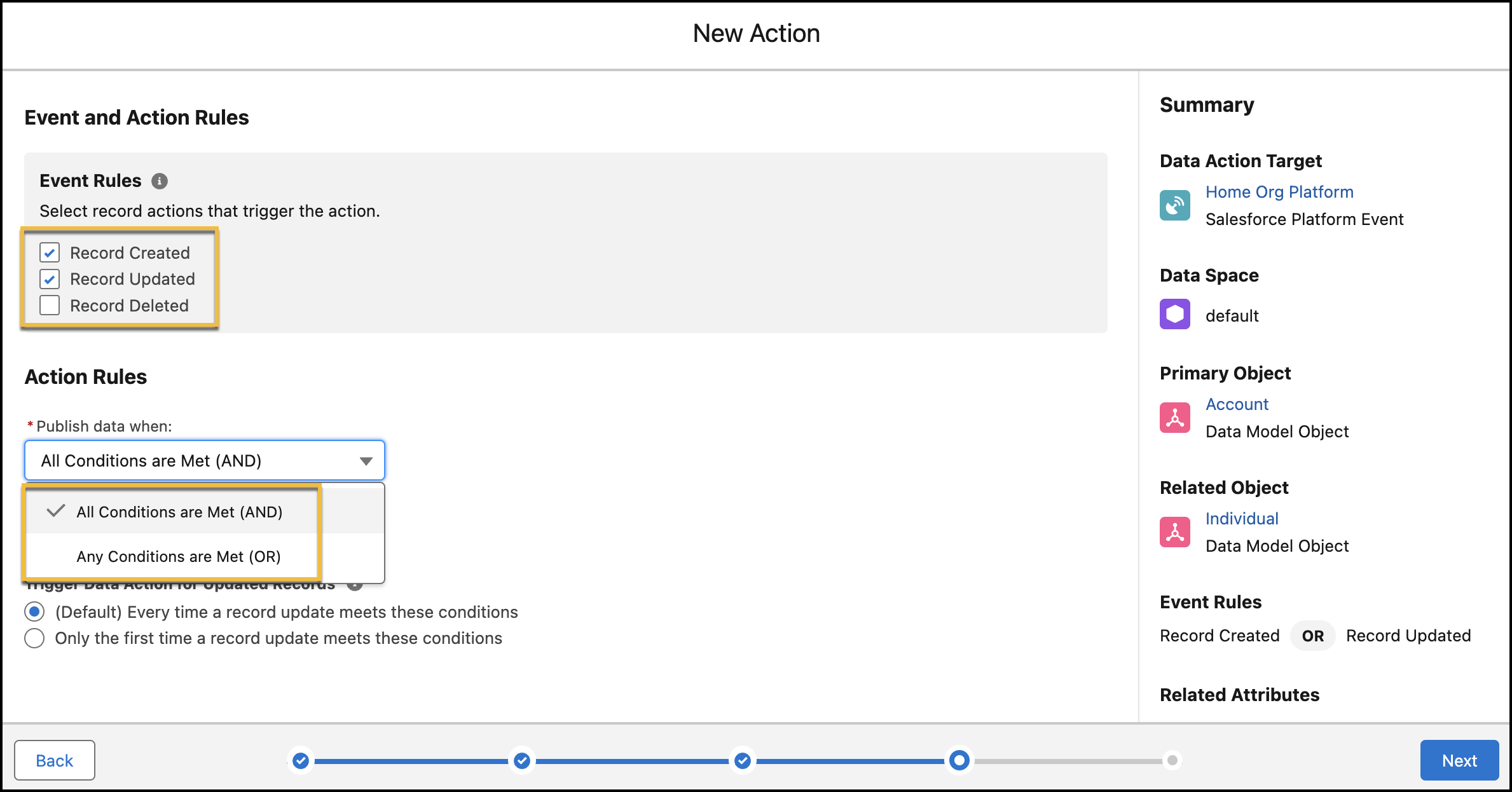Click the Individual data model object icon

[x=1174, y=532]
